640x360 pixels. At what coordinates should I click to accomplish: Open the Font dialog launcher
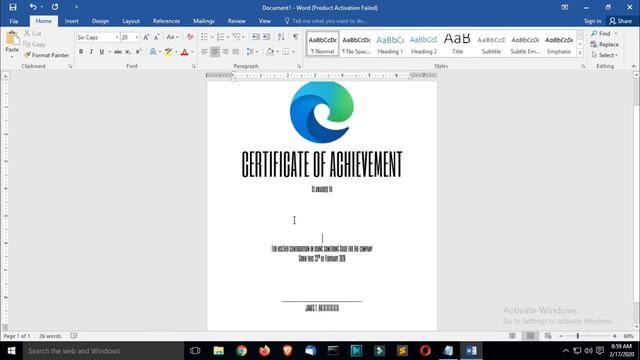193,66
